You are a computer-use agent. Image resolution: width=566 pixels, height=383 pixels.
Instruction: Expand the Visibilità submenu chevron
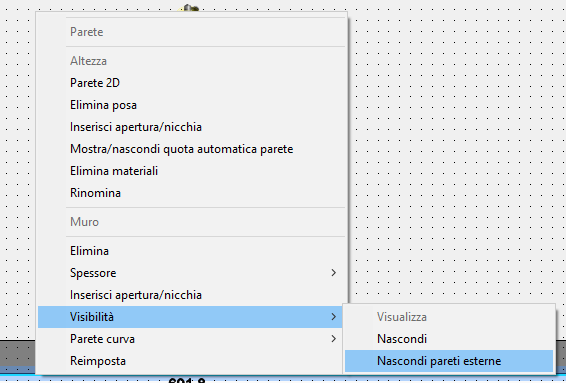point(334,317)
